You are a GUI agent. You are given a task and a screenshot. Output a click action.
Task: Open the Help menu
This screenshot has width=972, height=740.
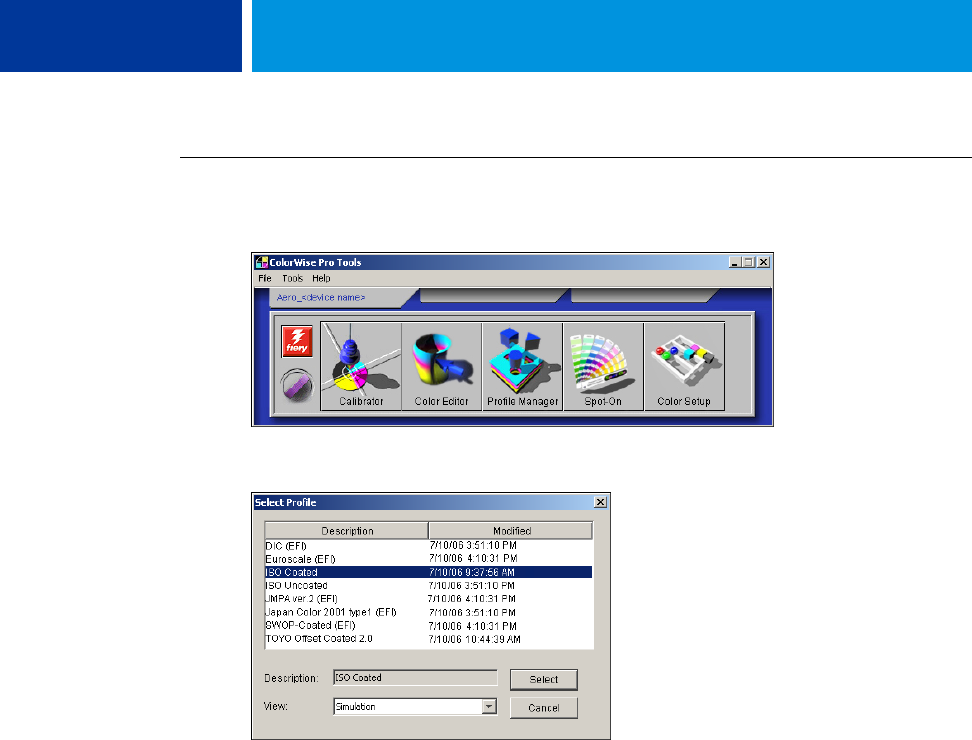[321, 278]
